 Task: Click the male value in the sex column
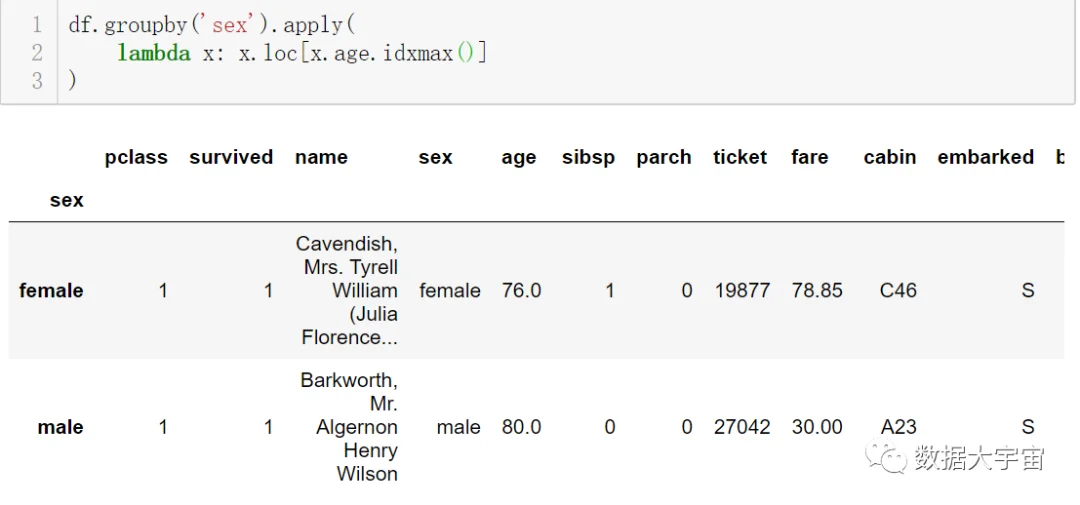[x=459, y=427]
